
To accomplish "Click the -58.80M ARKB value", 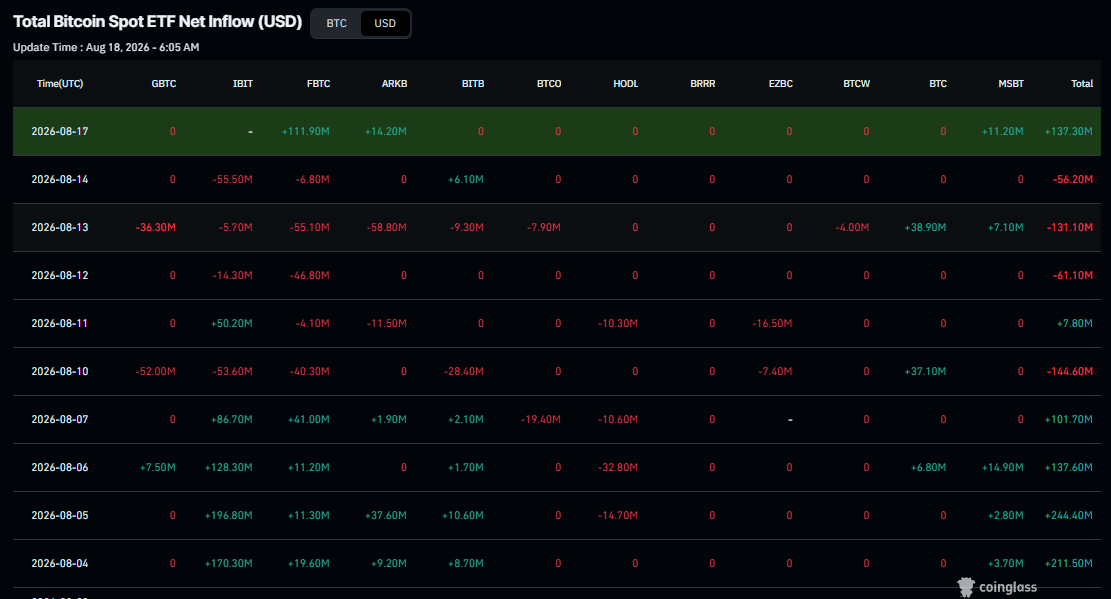I will pyautogui.click(x=387, y=228).
